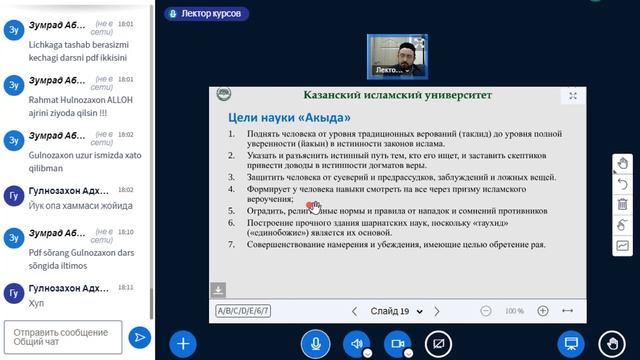Screen dimensions: 640x360
Task: Click 'Казанский исламский университет' slide title
Action: click(x=398, y=95)
